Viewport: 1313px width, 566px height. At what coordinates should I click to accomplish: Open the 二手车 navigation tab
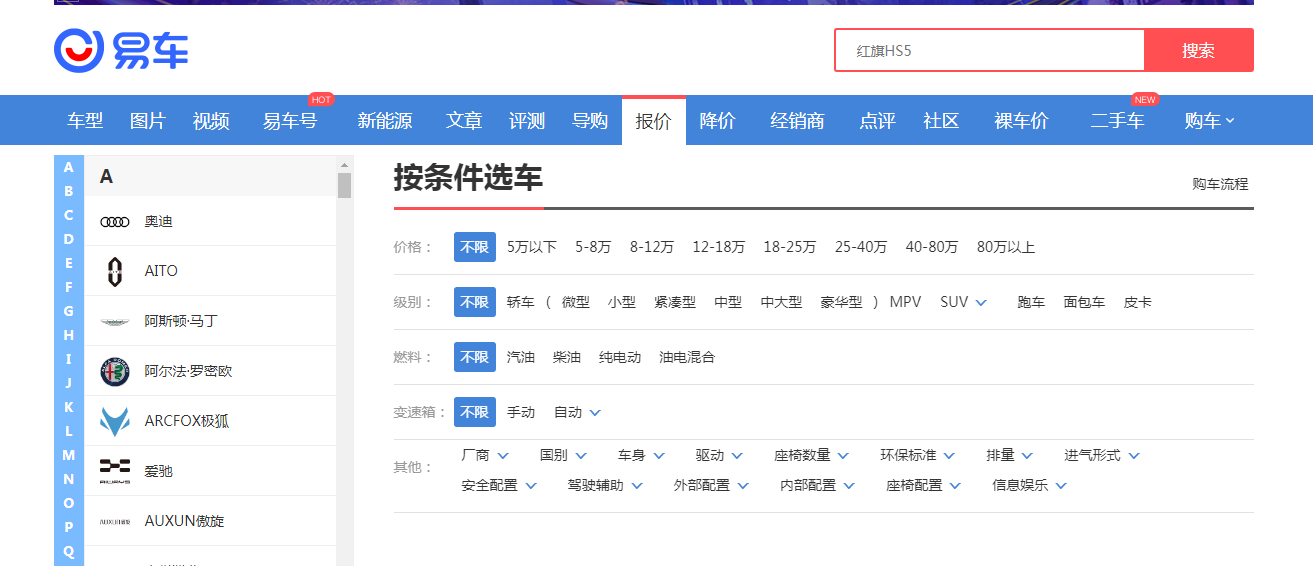pos(1117,121)
